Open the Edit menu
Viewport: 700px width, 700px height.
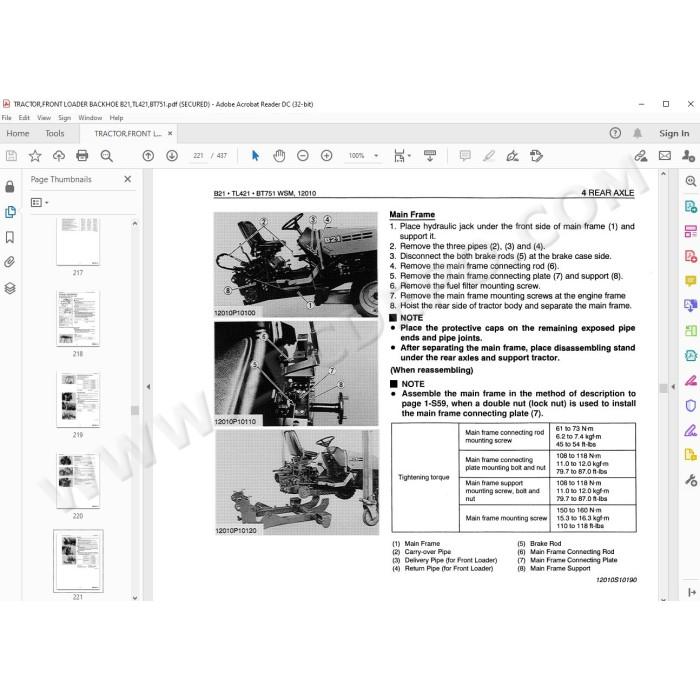24,118
